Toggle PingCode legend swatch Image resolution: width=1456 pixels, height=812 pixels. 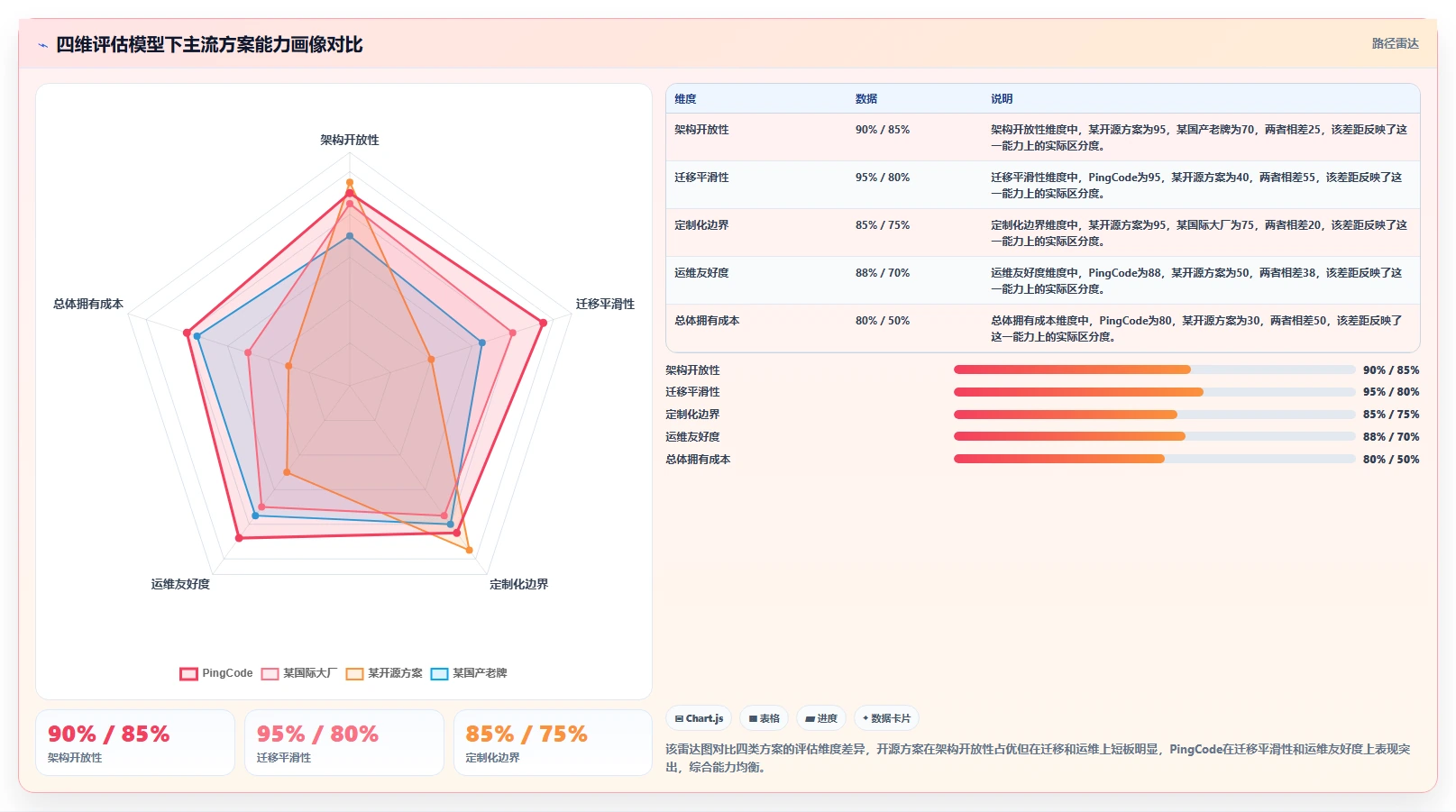[188, 673]
